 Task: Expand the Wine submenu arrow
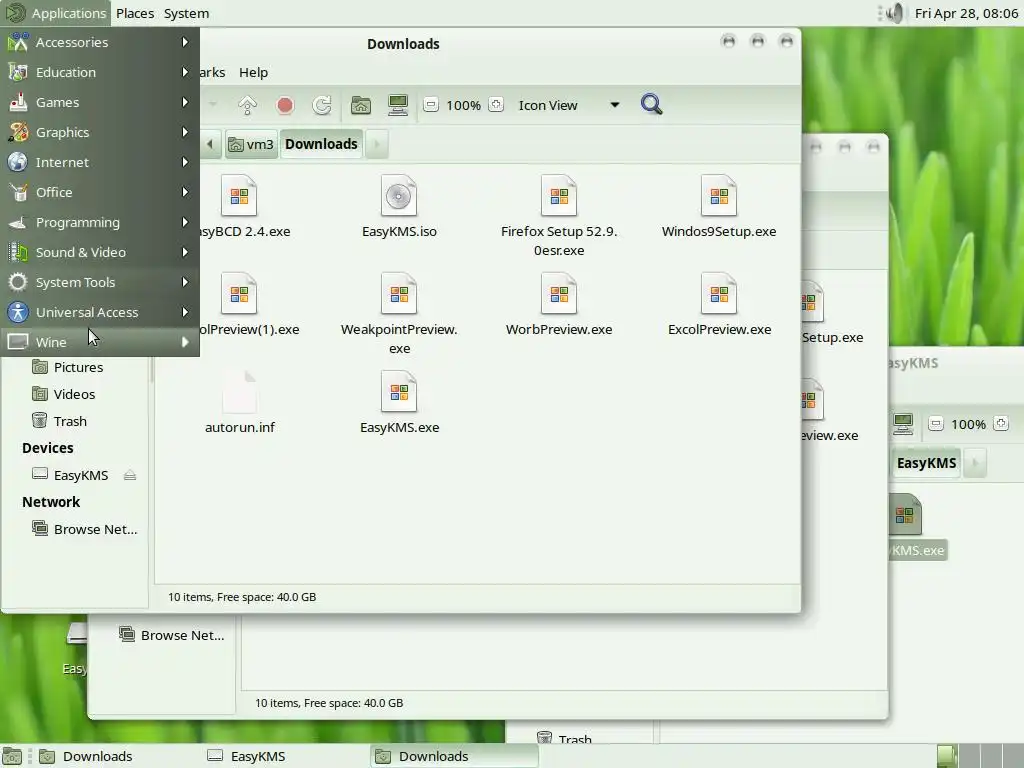(x=185, y=342)
